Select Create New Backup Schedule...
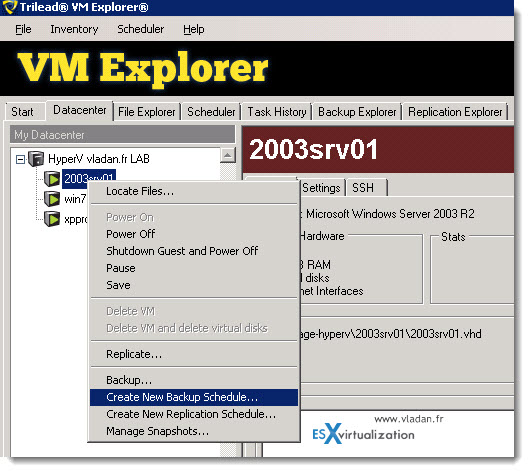Screen dimensions: 529x472 [x=194, y=397]
